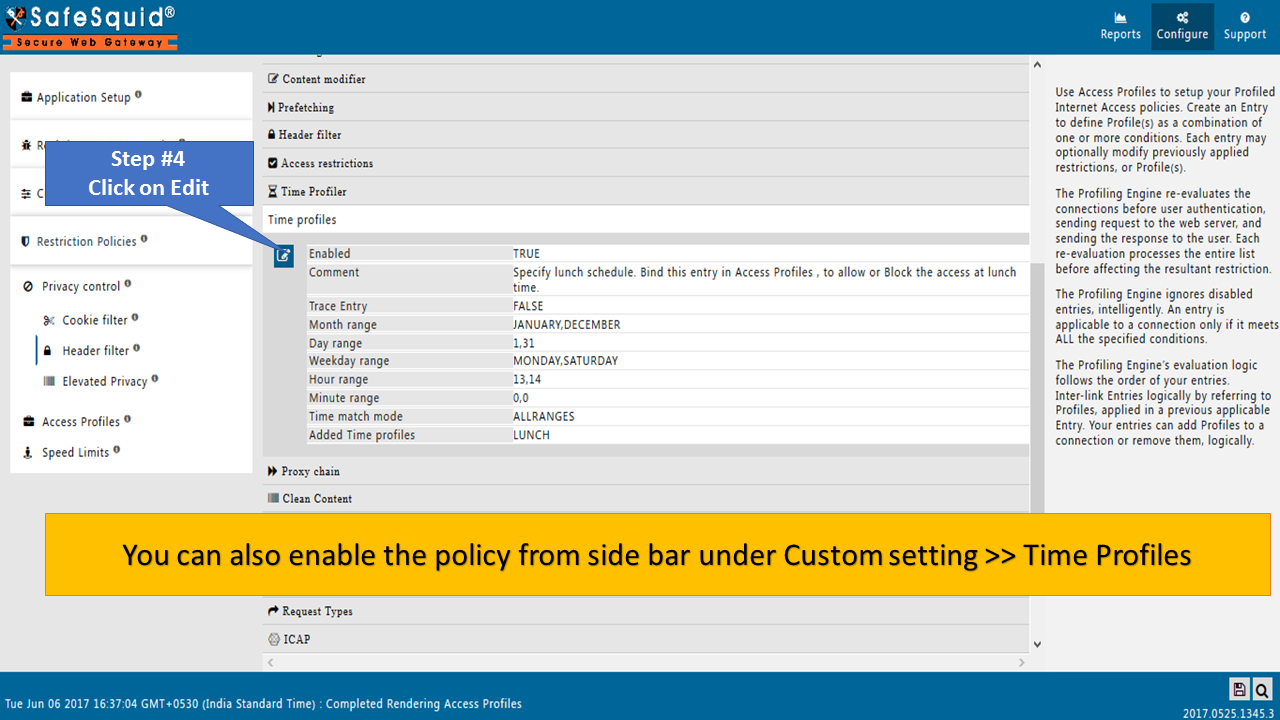Click the Enabled value TRUE
Viewport: 1280px width, 720px height.
(x=526, y=254)
